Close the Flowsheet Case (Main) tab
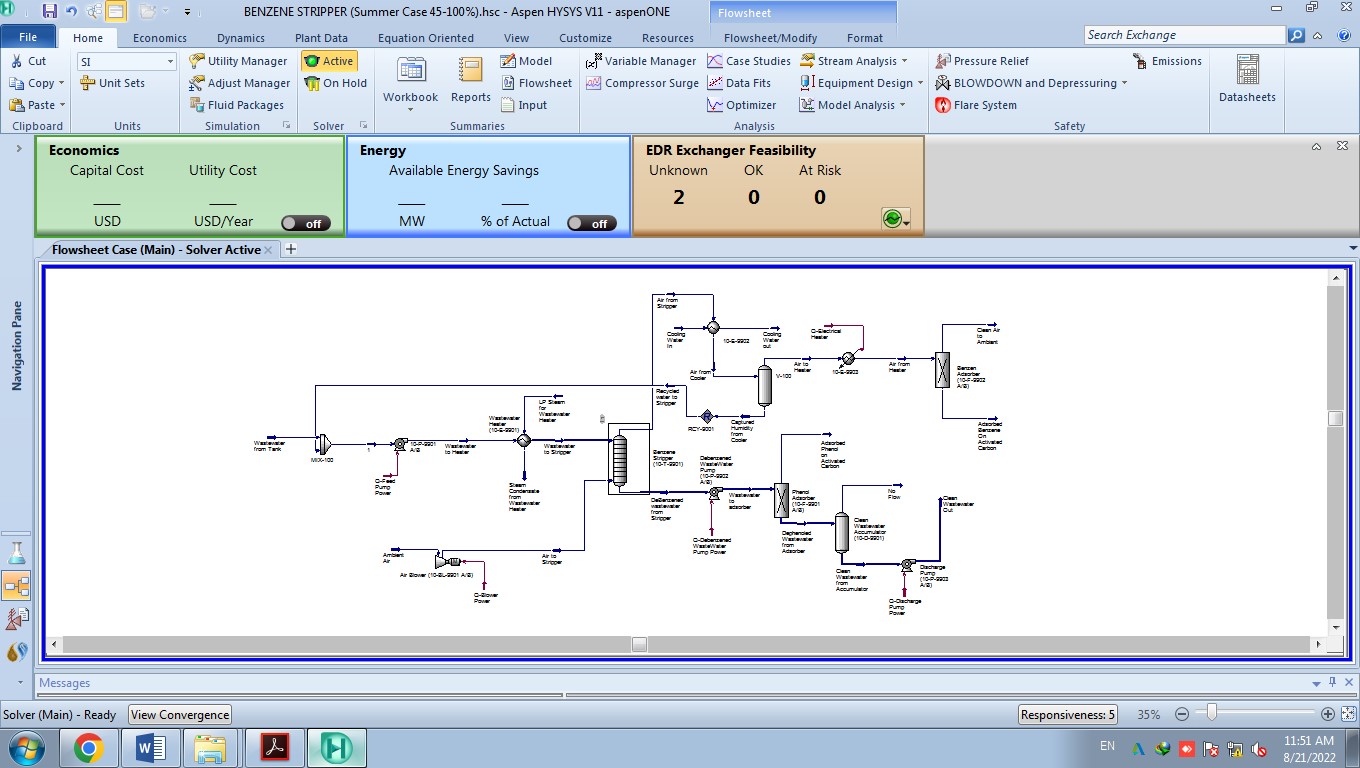The width and height of the screenshot is (1360, 768). click(x=268, y=250)
